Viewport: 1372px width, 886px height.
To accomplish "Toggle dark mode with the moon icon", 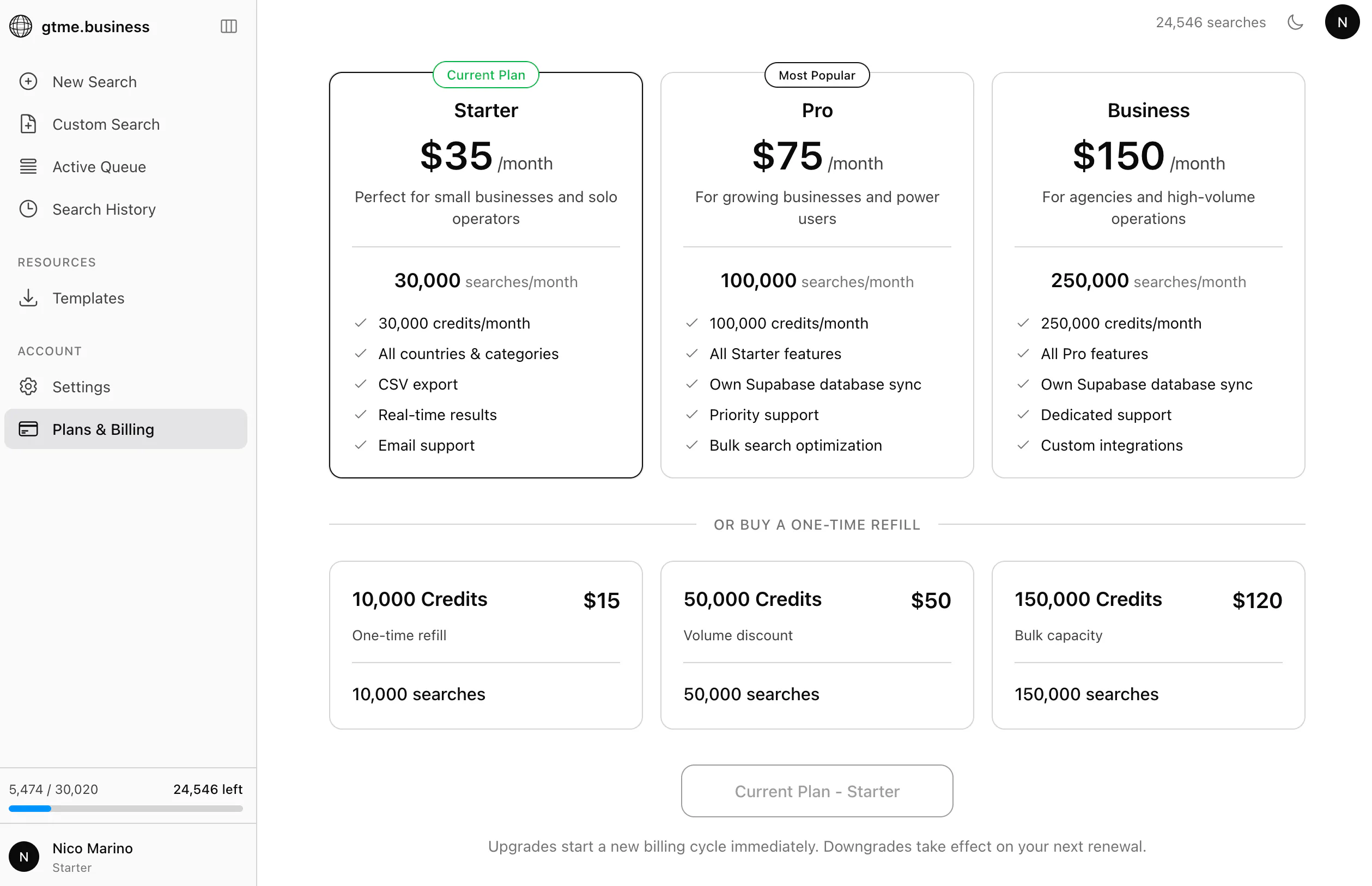I will click(x=1295, y=22).
